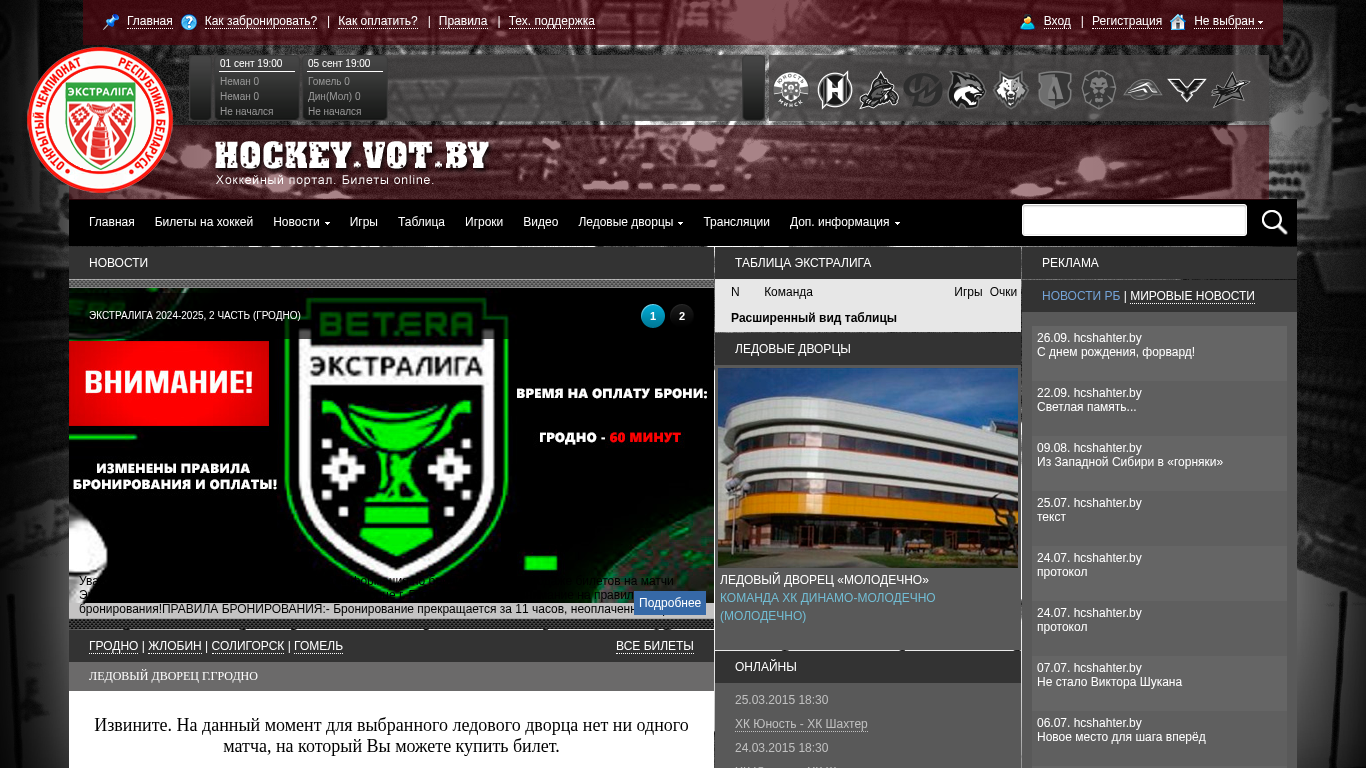The image size is (1366, 768).
Task: Expand the Ледовые дворцы dropdown menu
Action: click(x=630, y=222)
